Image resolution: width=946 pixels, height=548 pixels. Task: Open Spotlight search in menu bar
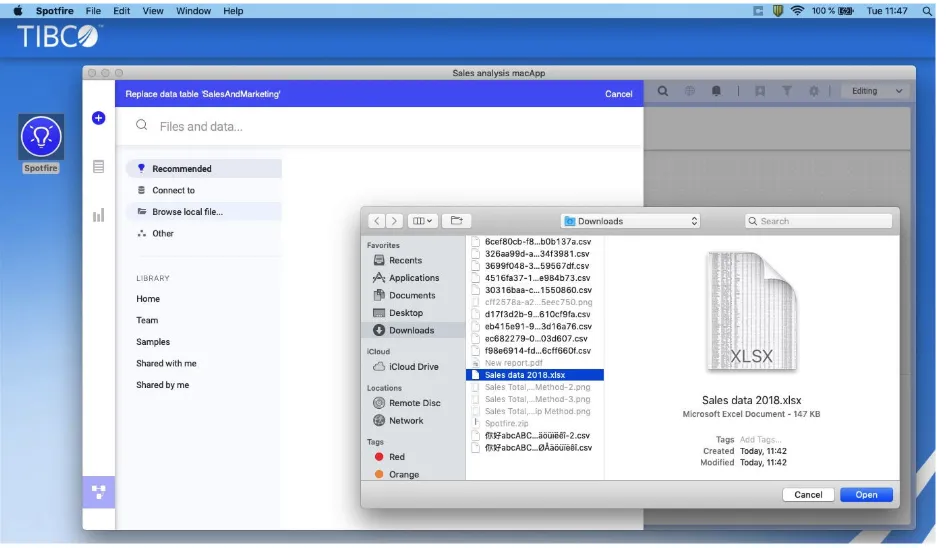click(927, 11)
